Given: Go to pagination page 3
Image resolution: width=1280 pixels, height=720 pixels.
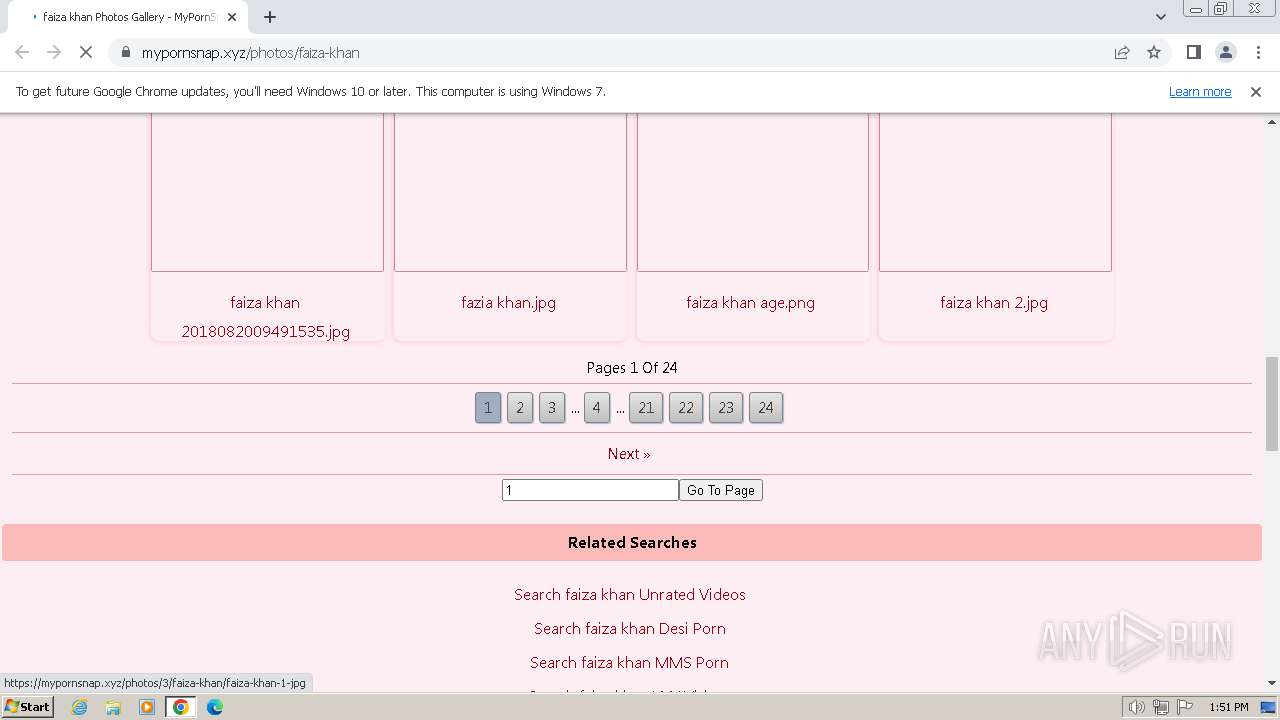Looking at the screenshot, I should tap(552, 408).
